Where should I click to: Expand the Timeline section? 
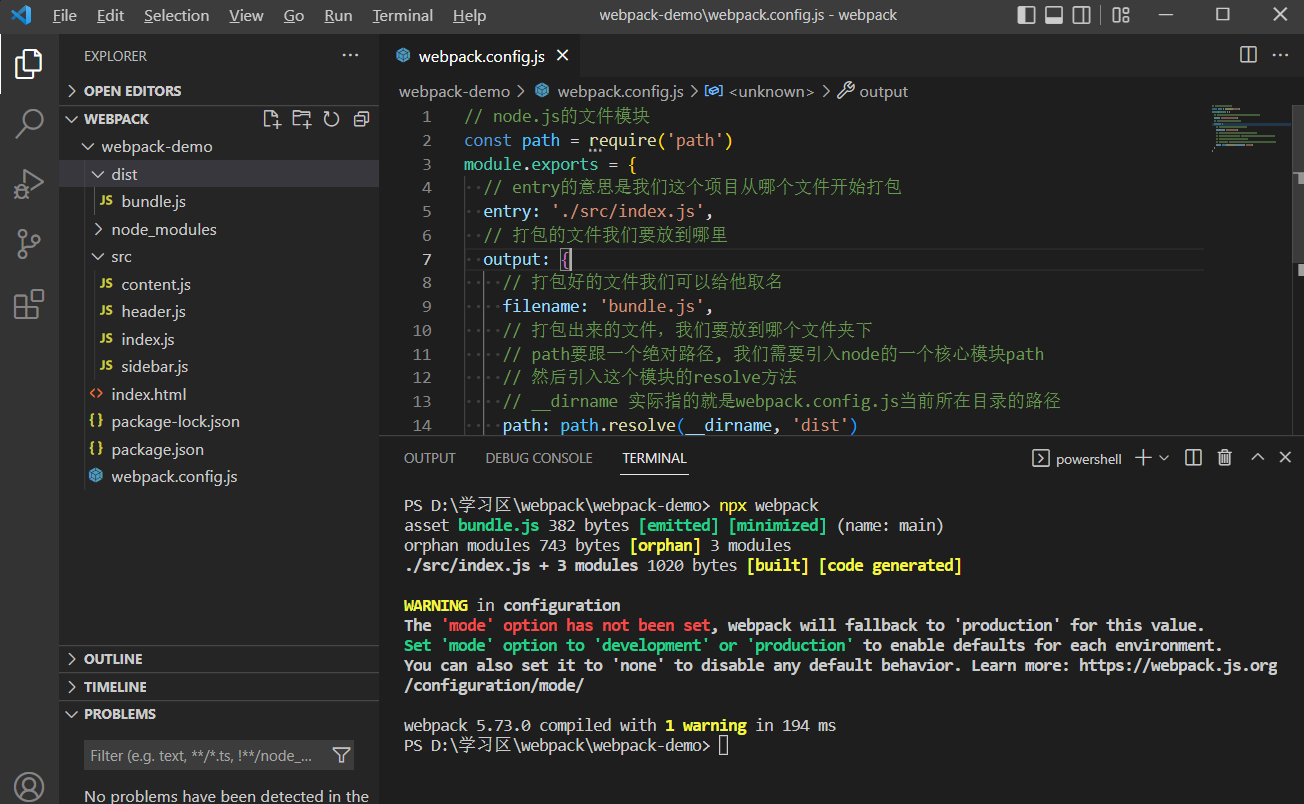[219, 687]
